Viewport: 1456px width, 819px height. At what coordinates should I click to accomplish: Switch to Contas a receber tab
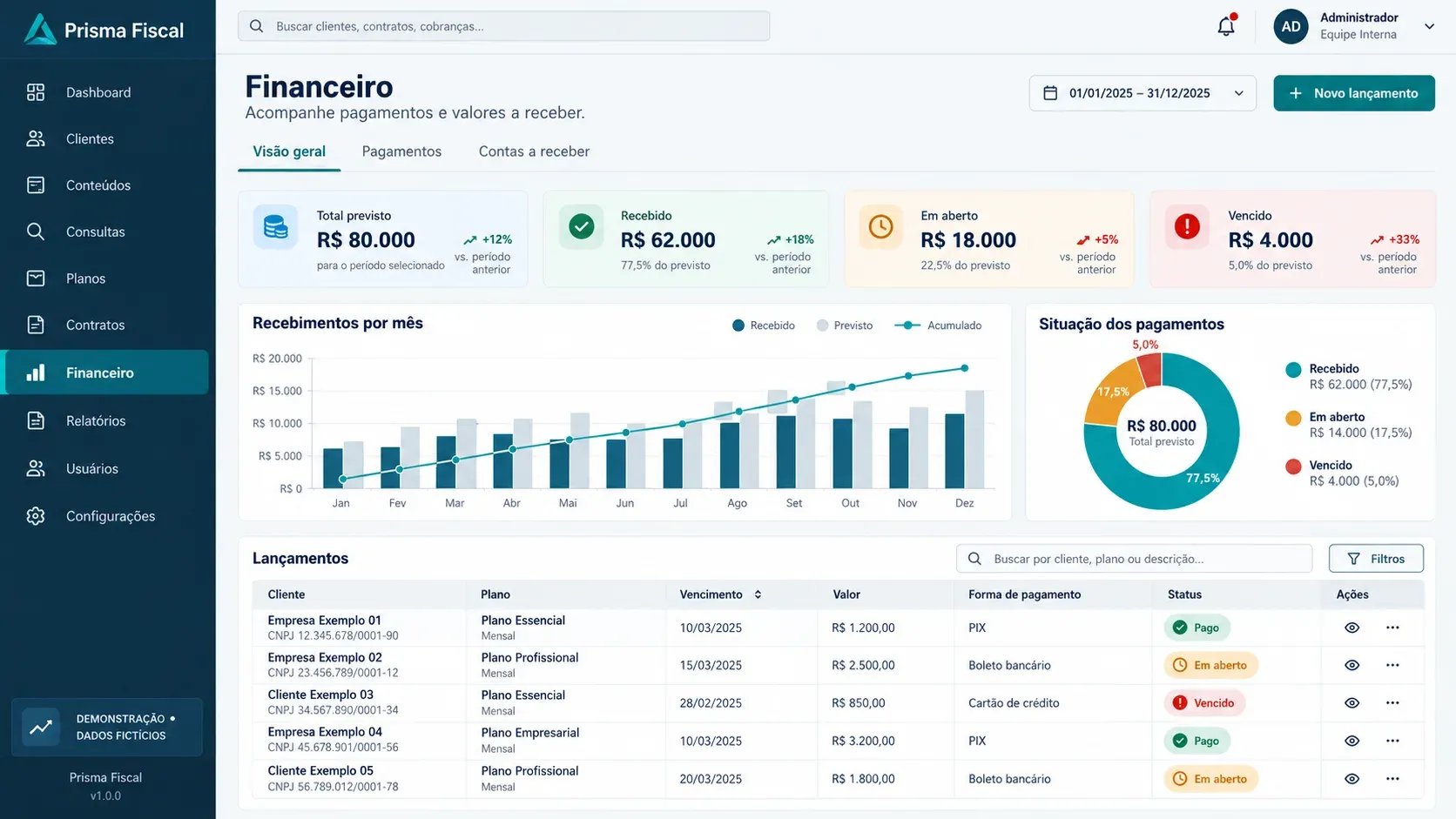pos(534,151)
